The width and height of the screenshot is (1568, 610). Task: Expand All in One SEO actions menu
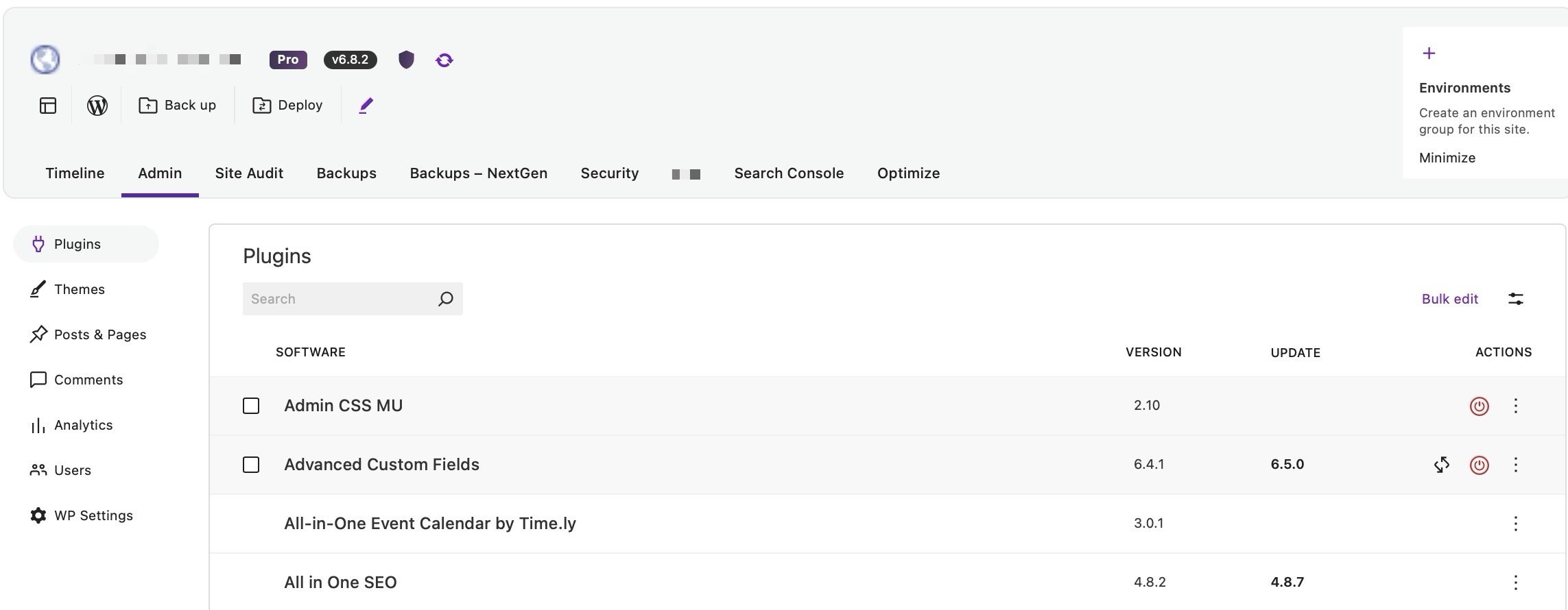[1515, 583]
